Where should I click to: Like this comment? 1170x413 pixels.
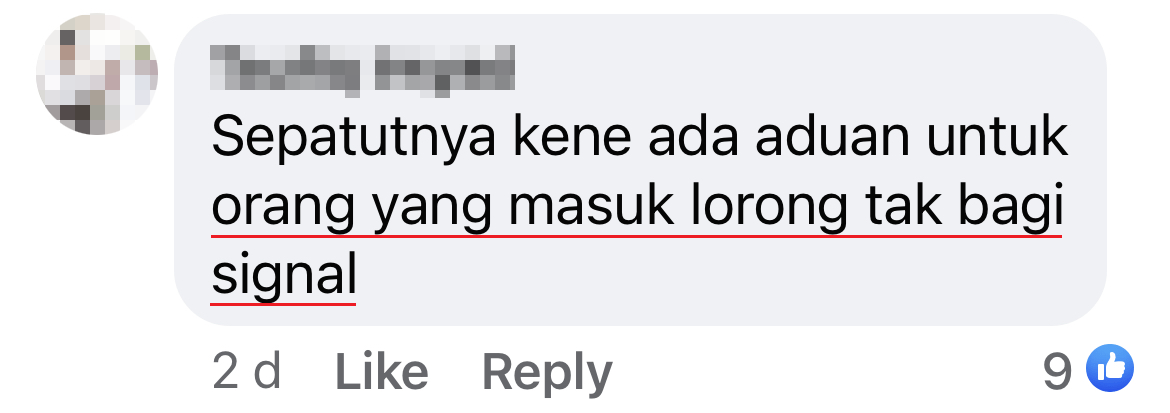[381, 371]
